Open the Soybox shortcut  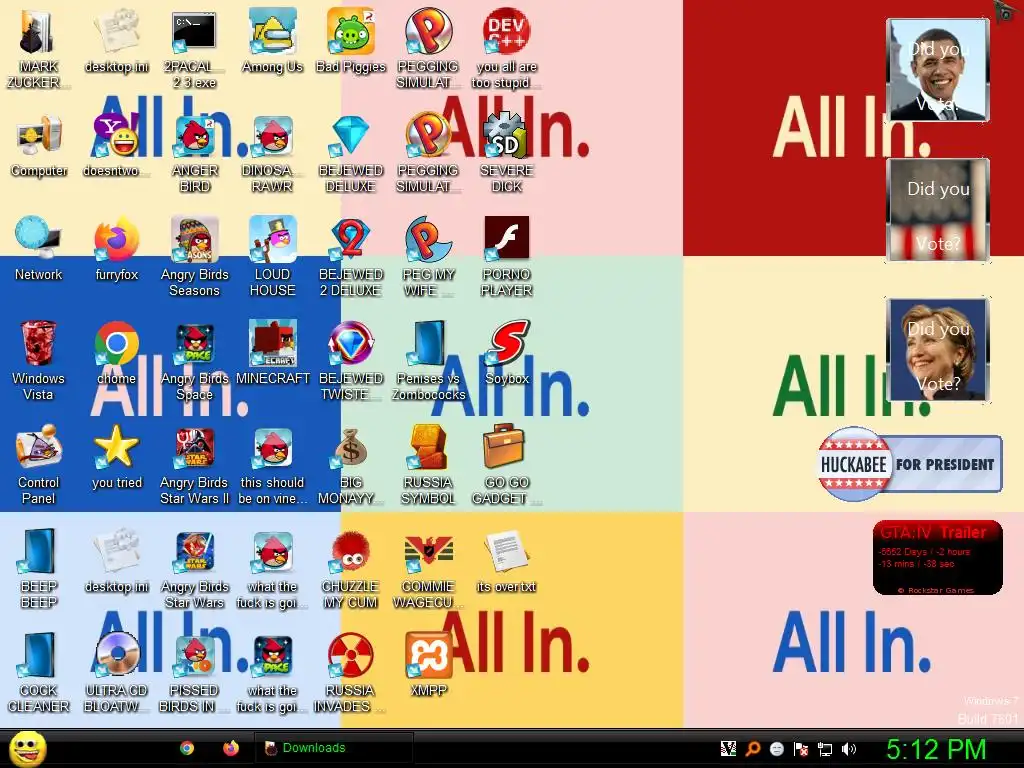(507, 353)
